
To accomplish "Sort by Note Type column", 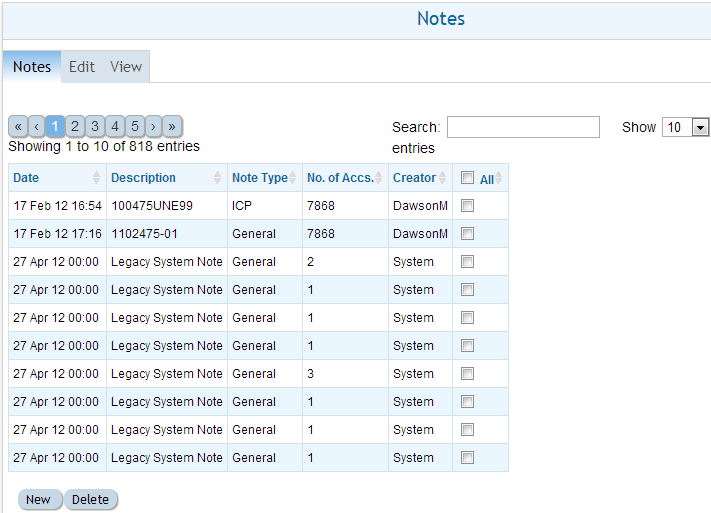I will pyautogui.click(x=264, y=178).
